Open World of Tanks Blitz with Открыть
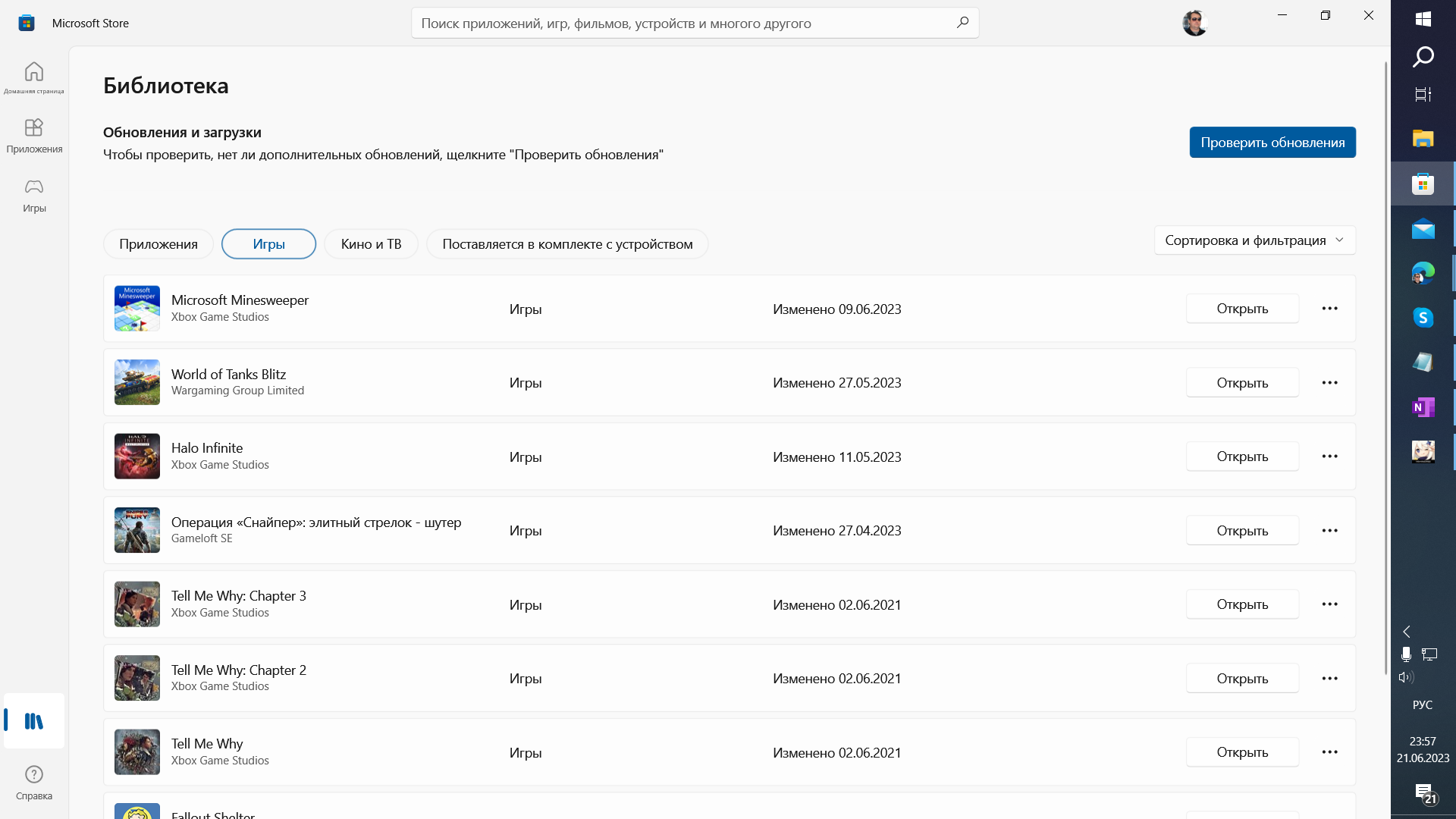The image size is (1456, 819). [x=1242, y=383]
